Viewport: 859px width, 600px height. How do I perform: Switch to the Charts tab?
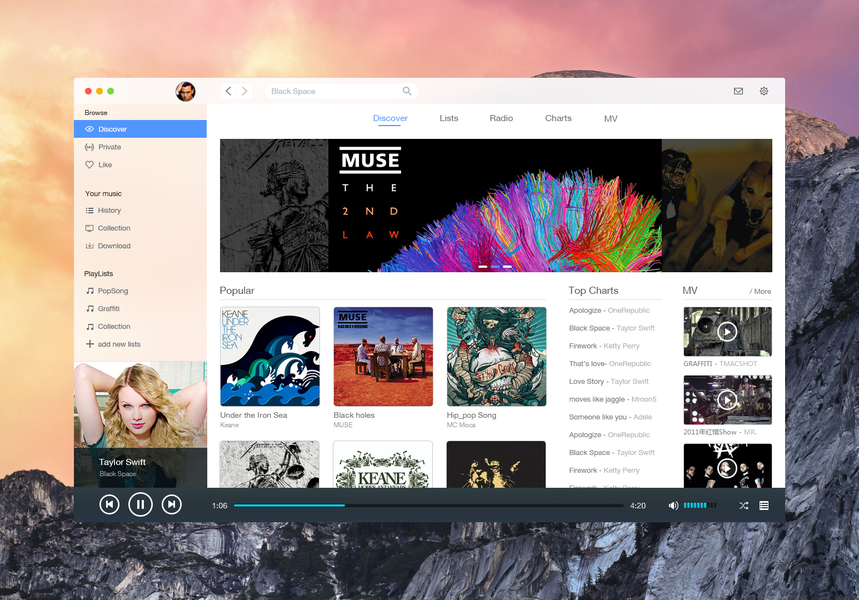click(x=558, y=118)
